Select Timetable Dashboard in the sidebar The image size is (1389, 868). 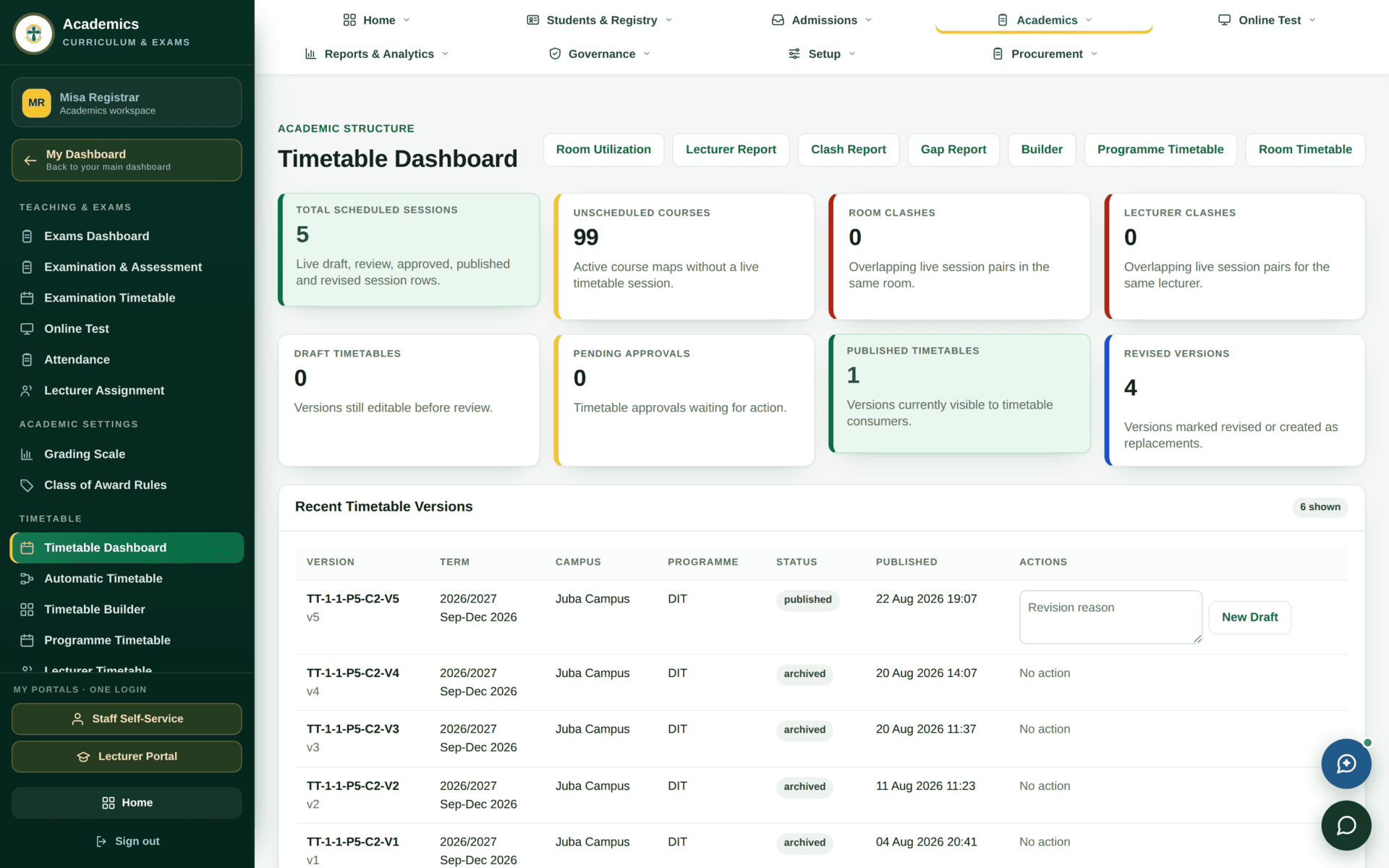[127, 548]
